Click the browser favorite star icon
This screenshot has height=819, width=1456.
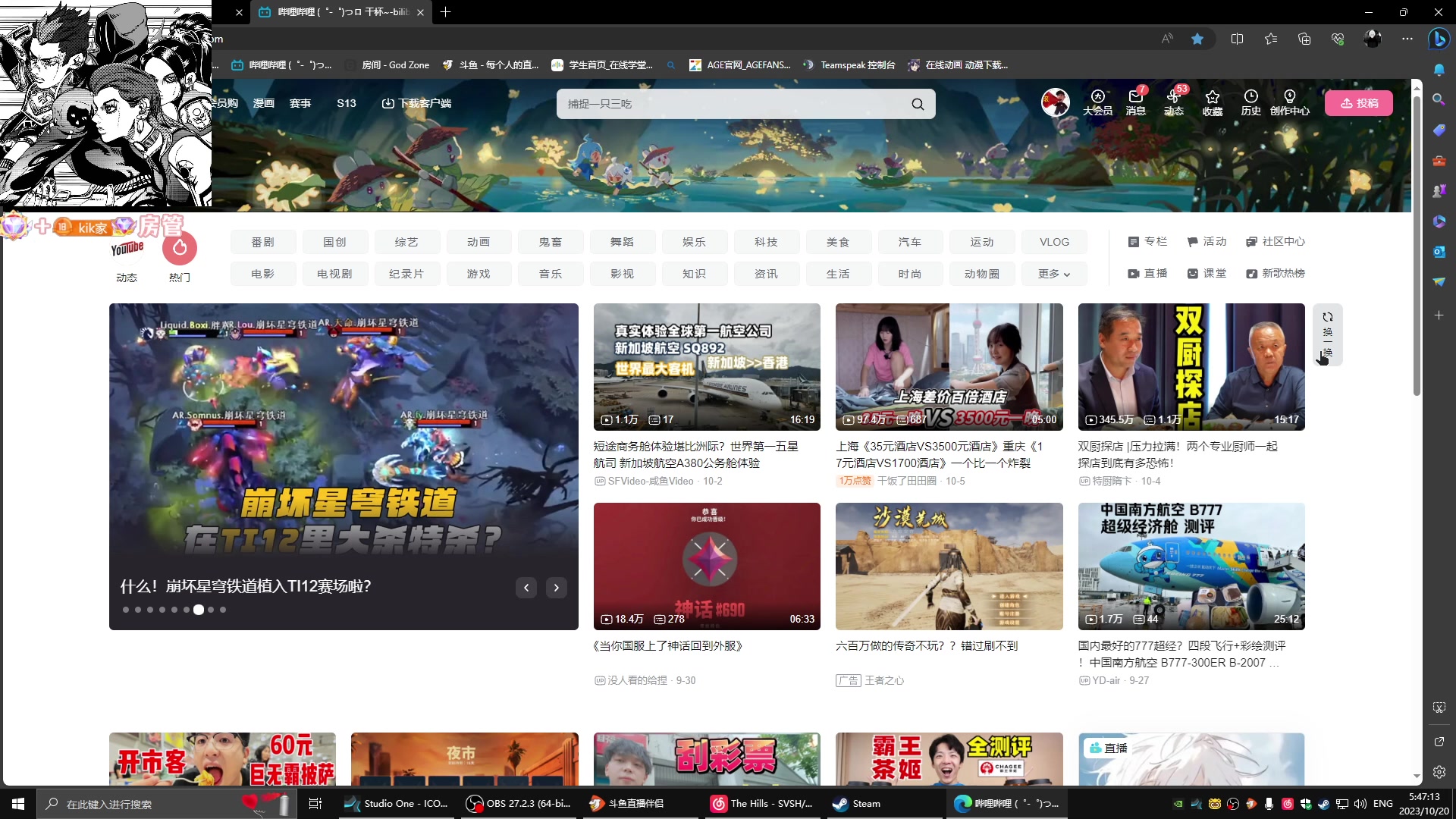point(1197,39)
